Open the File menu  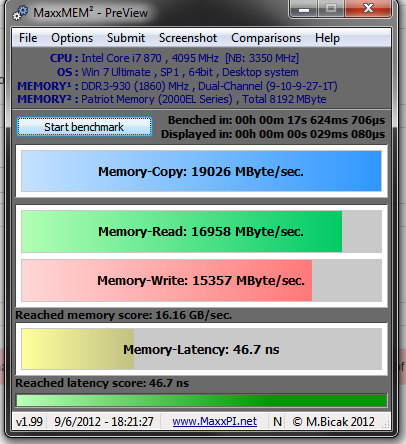pyautogui.click(x=28, y=38)
